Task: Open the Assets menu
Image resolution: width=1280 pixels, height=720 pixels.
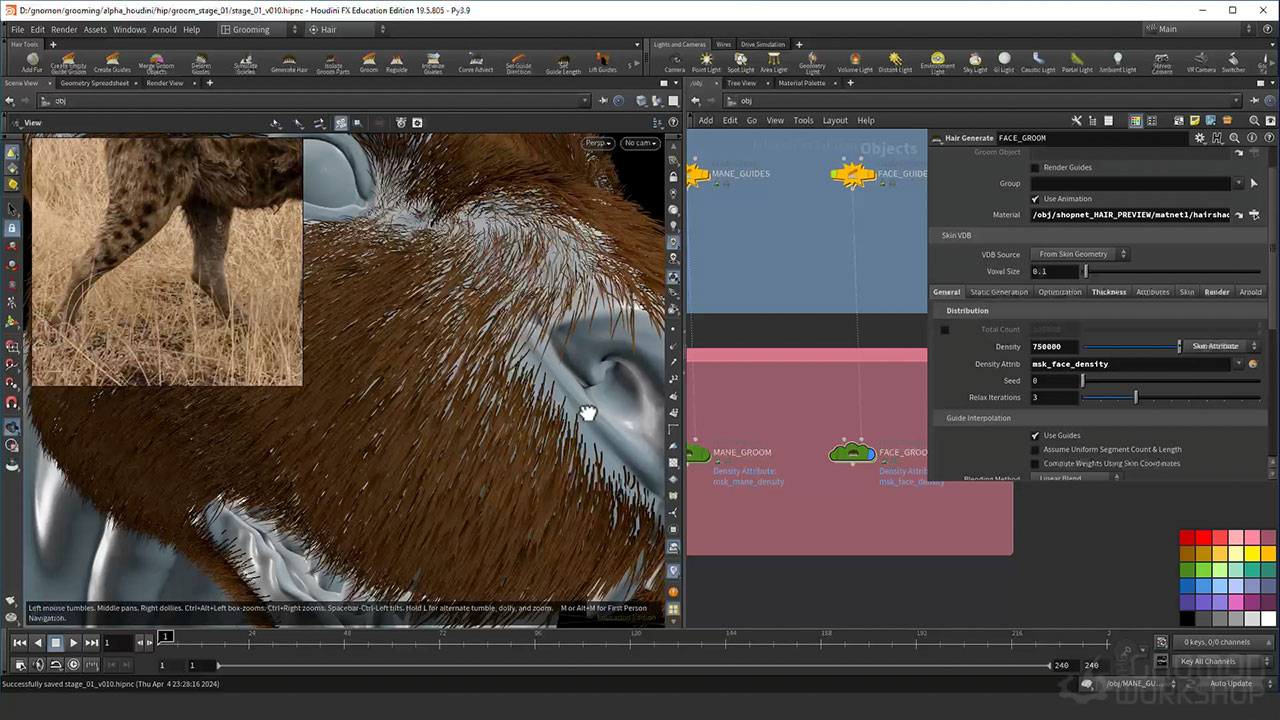Action: tap(95, 30)
